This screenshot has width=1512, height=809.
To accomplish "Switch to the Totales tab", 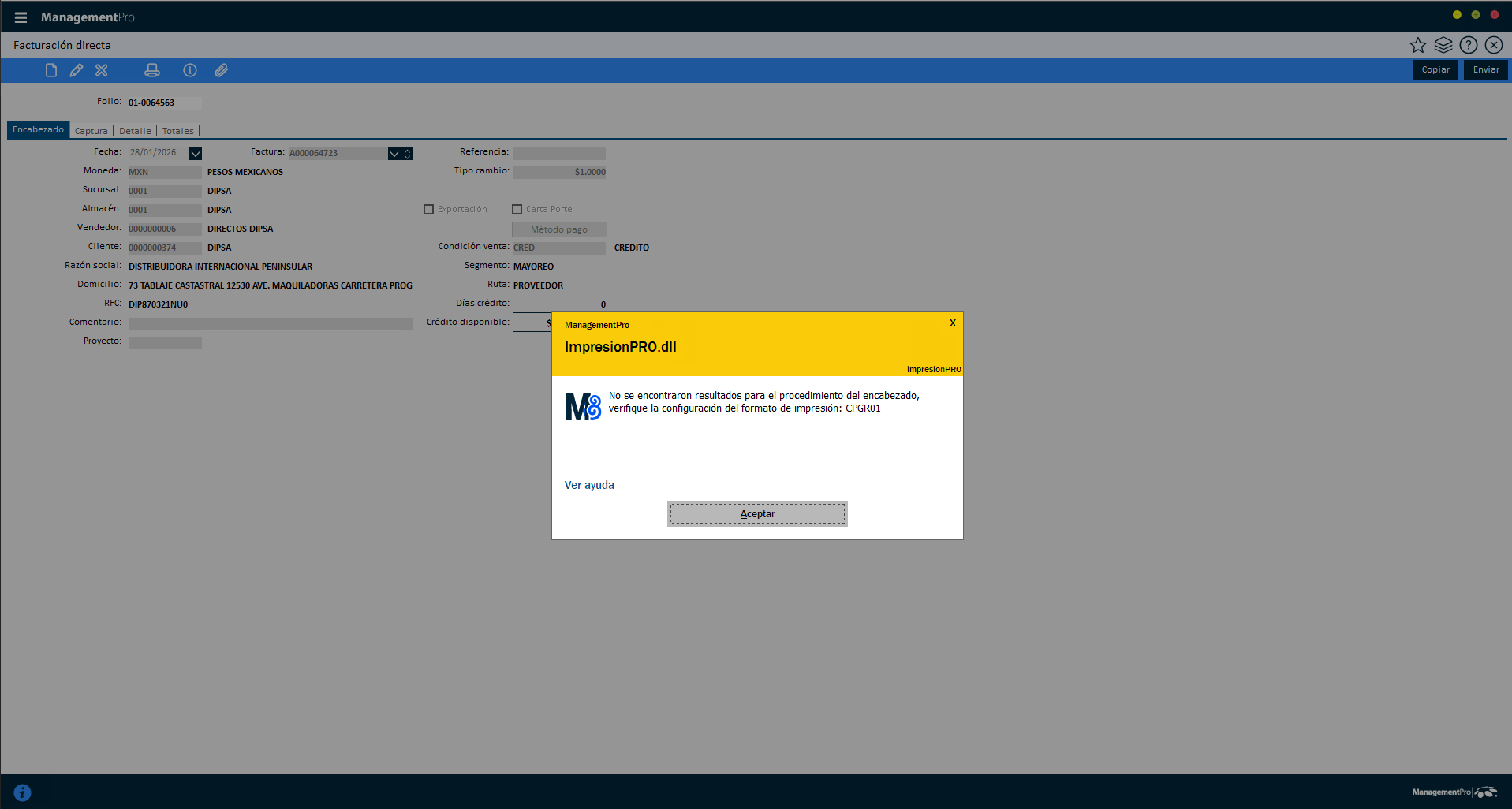I will coord(178,131).
